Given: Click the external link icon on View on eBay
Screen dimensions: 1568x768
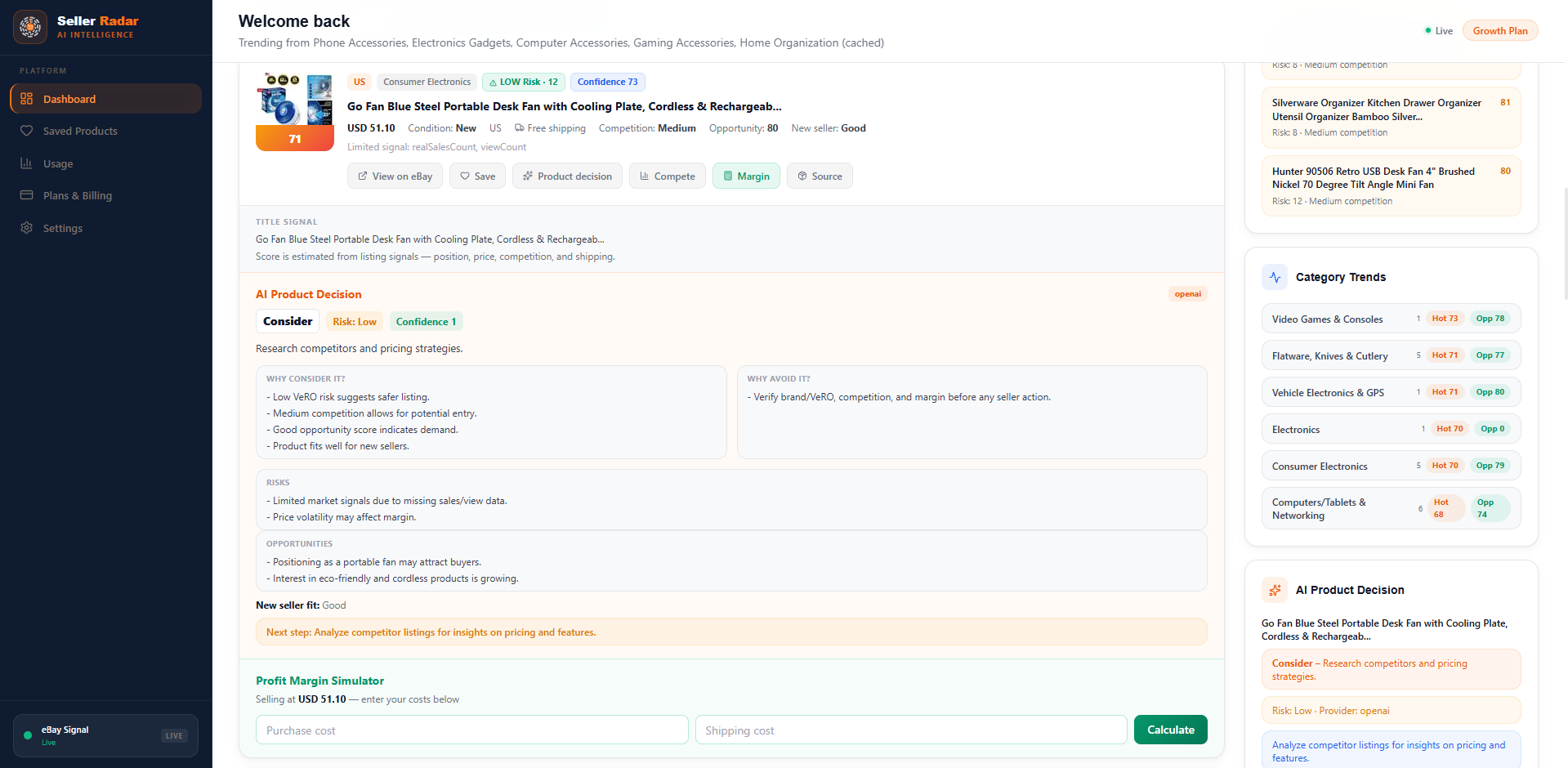Looking at the screenshot, I should click(x=363, y=176).
